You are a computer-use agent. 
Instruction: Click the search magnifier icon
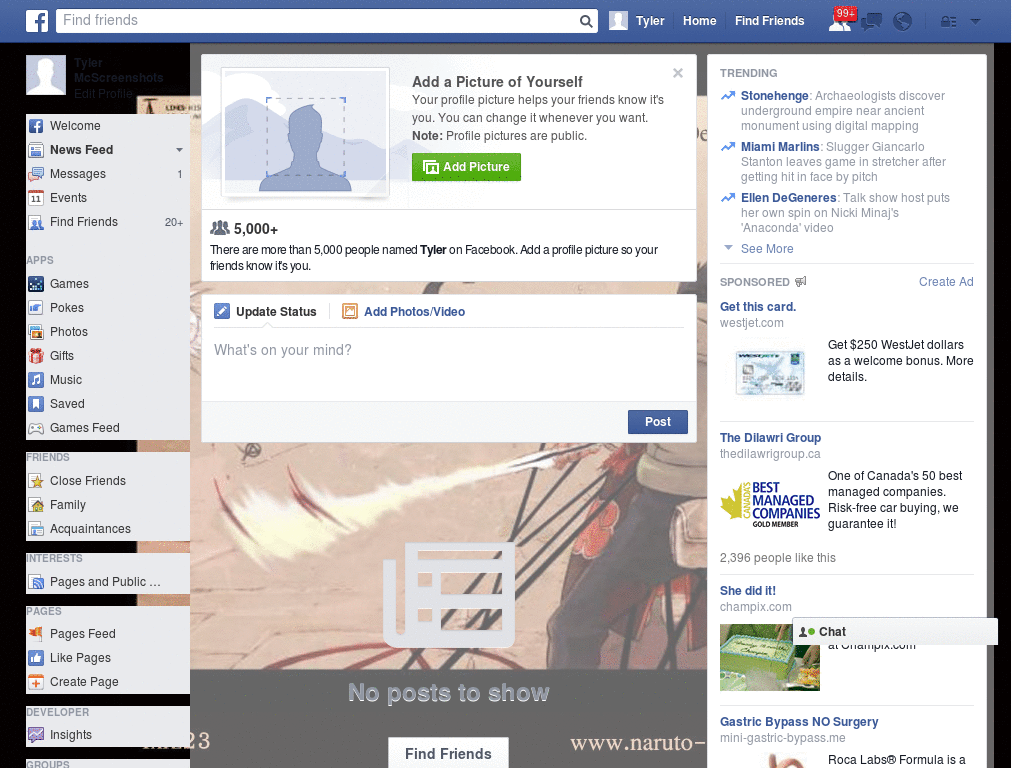tap(586, 21)
